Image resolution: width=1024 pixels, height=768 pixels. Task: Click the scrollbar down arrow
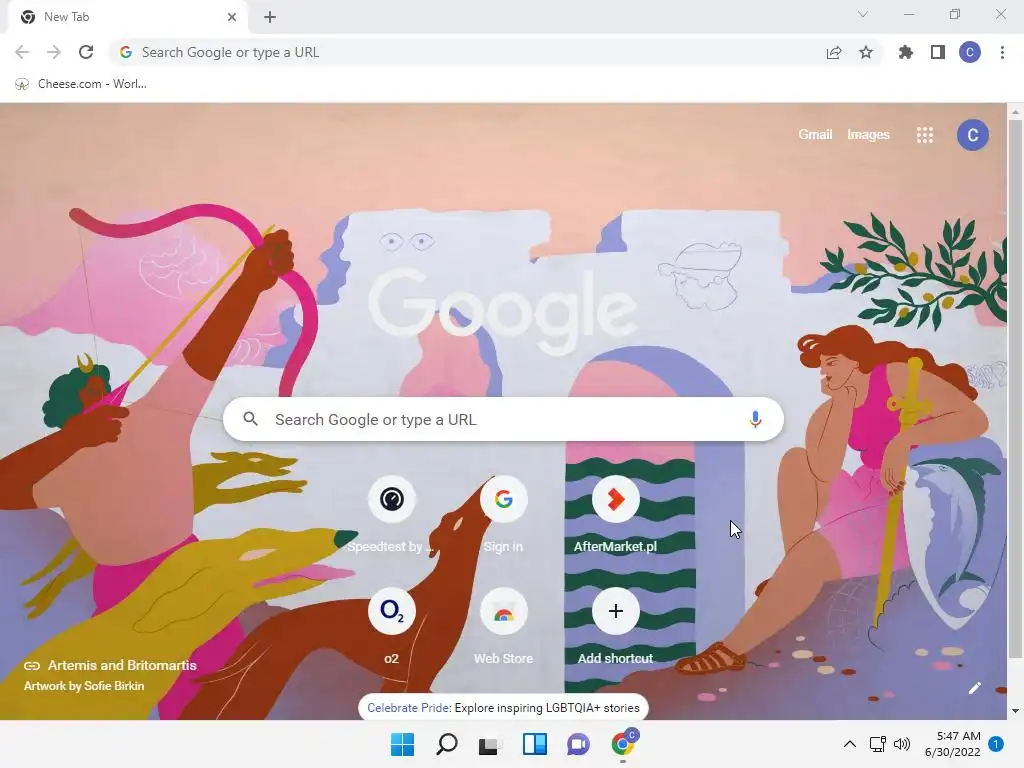click(1015, 711)
